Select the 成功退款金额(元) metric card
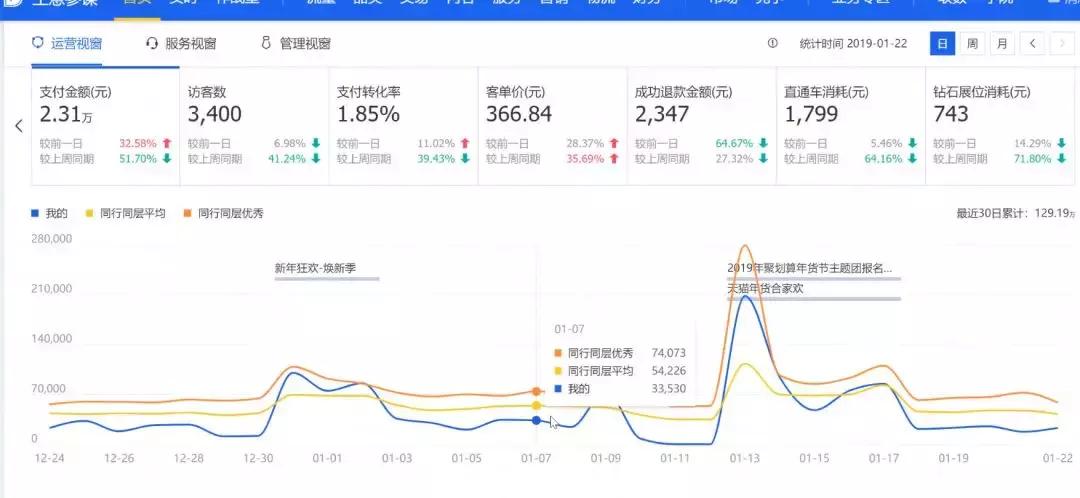1080x498 pixels. pyautogui.click(x=701, y=126)
